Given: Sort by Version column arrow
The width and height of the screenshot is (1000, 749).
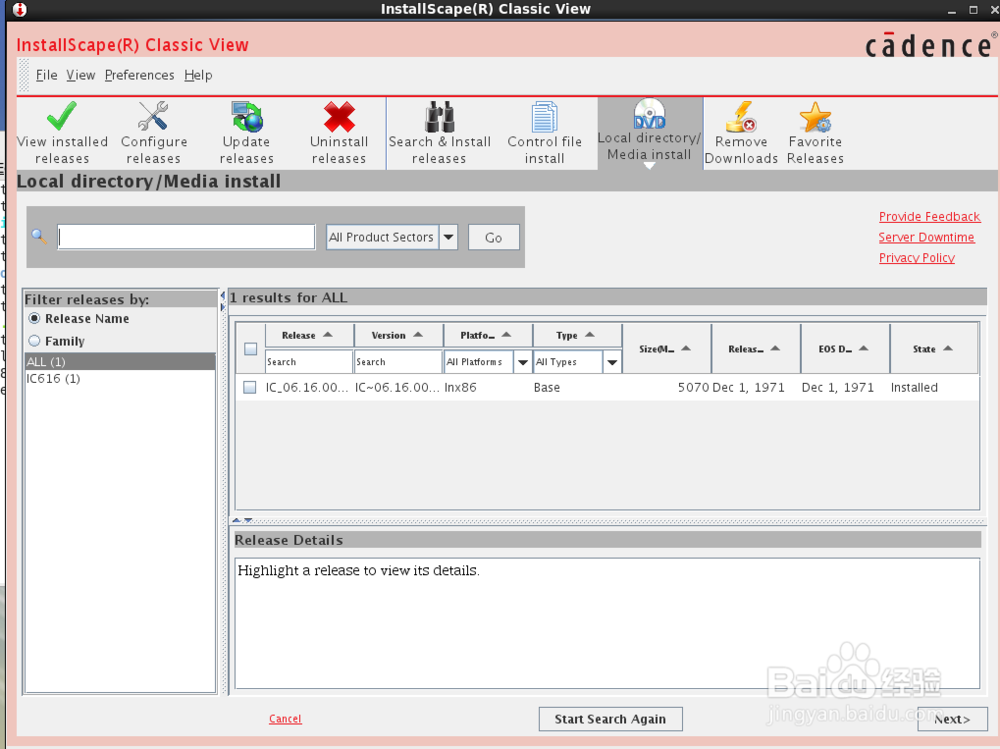Looking at the screenshot, I should [x=418, y=335].
